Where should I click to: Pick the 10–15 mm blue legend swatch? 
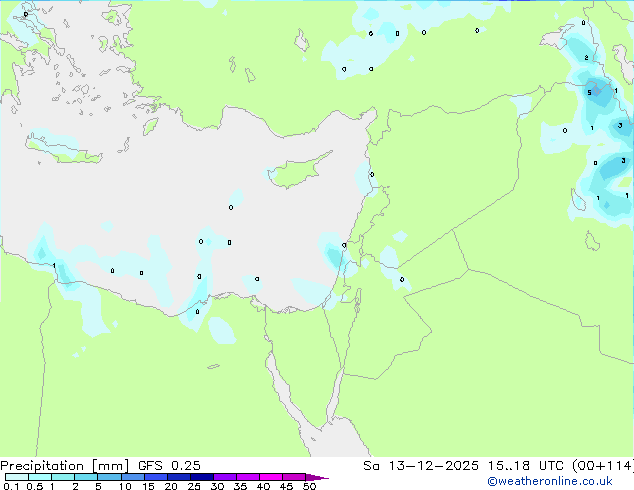[x=132, y=477]
